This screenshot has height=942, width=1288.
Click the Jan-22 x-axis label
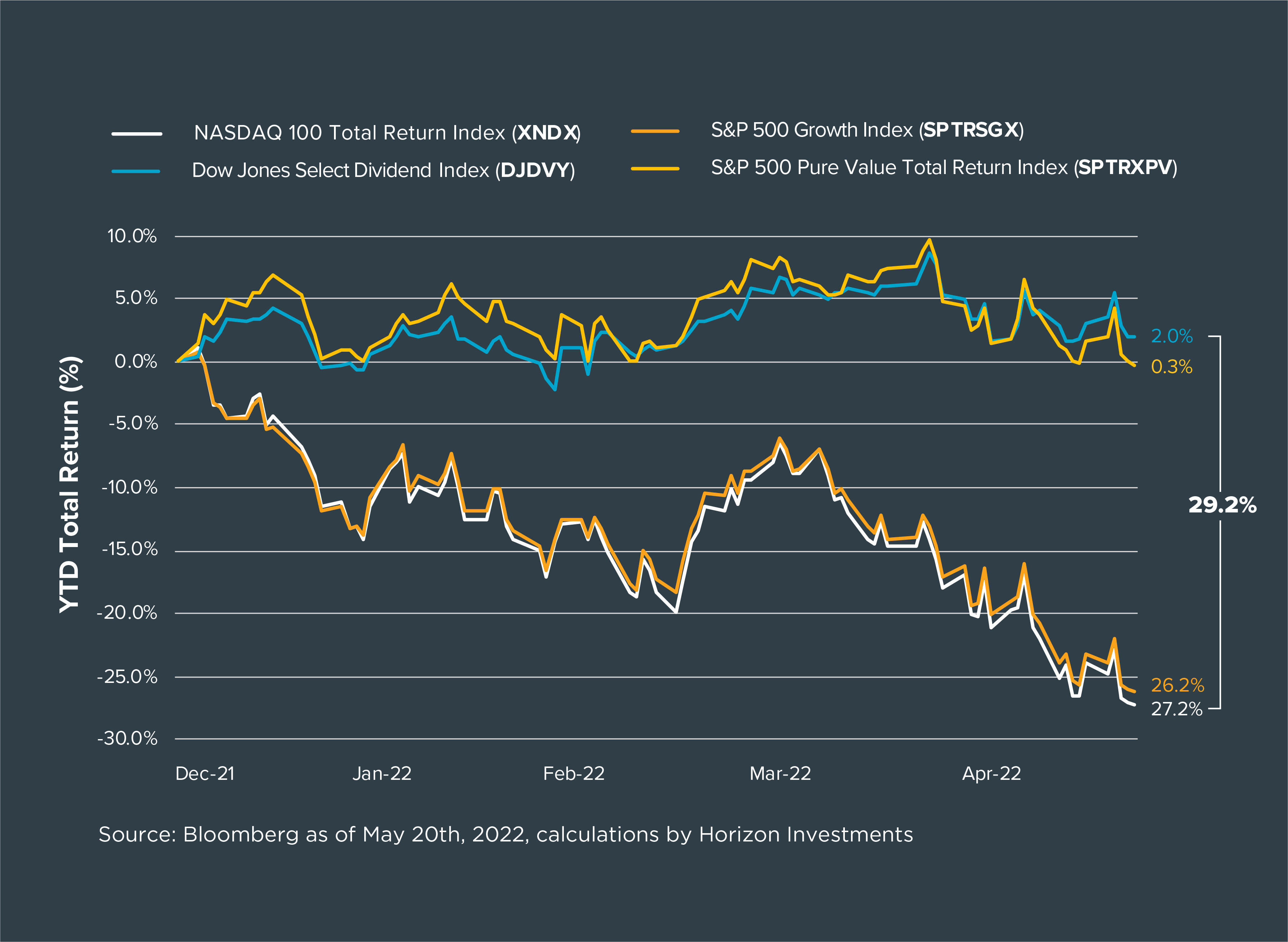click(x=382, y=774)
